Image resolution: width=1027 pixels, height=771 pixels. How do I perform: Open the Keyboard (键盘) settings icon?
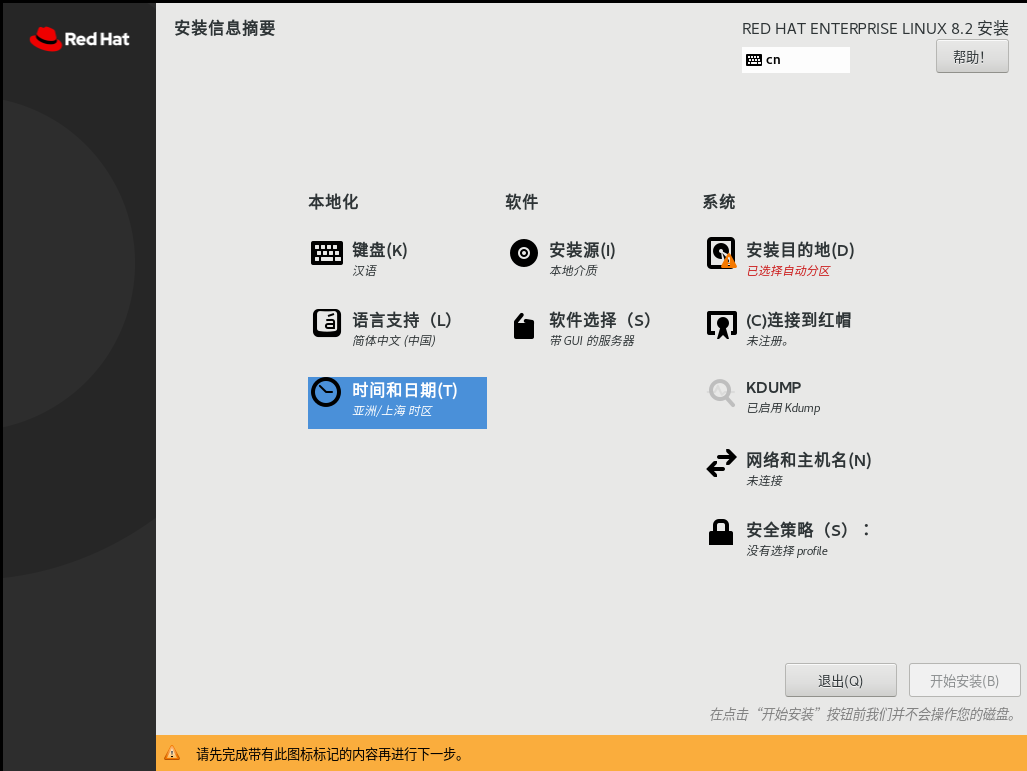326,253
